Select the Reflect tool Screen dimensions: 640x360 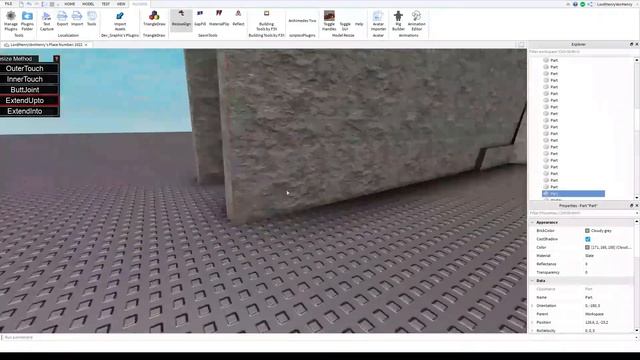(238, 19)
